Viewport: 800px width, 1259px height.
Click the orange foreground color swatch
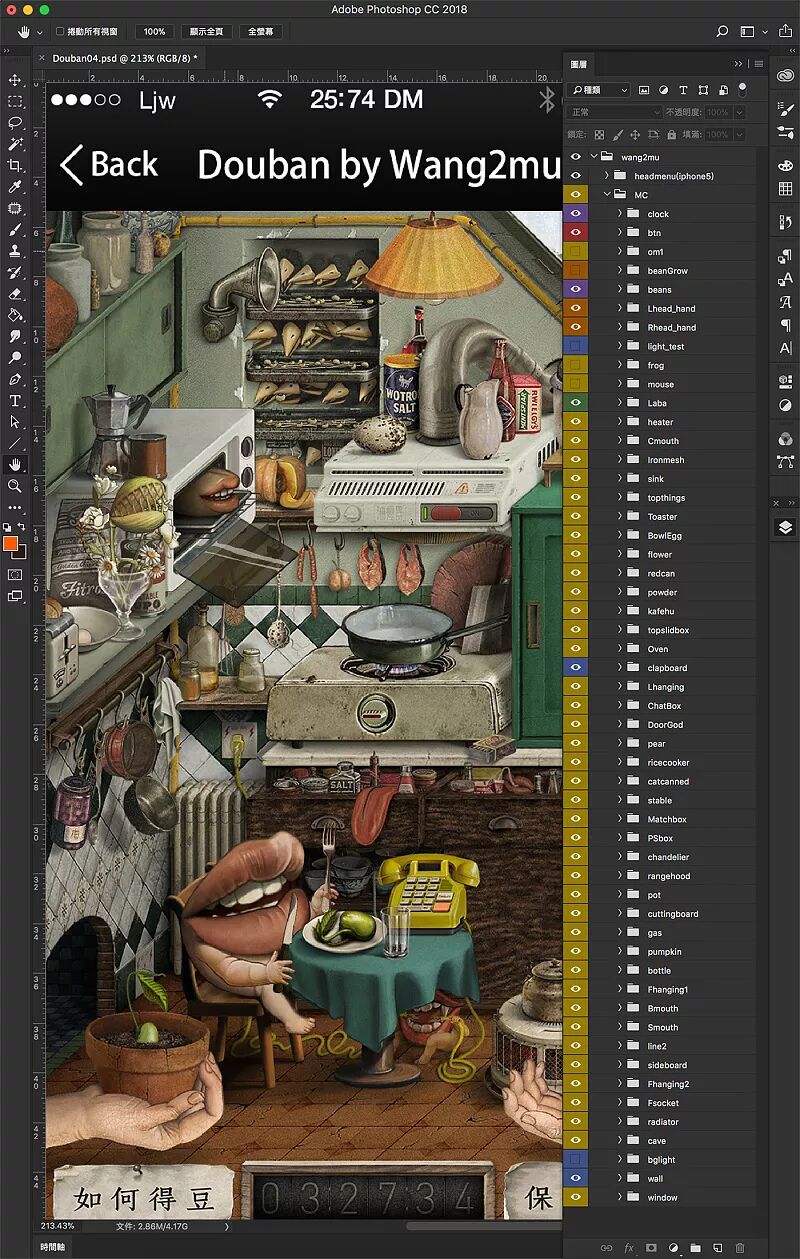point(10,543)
